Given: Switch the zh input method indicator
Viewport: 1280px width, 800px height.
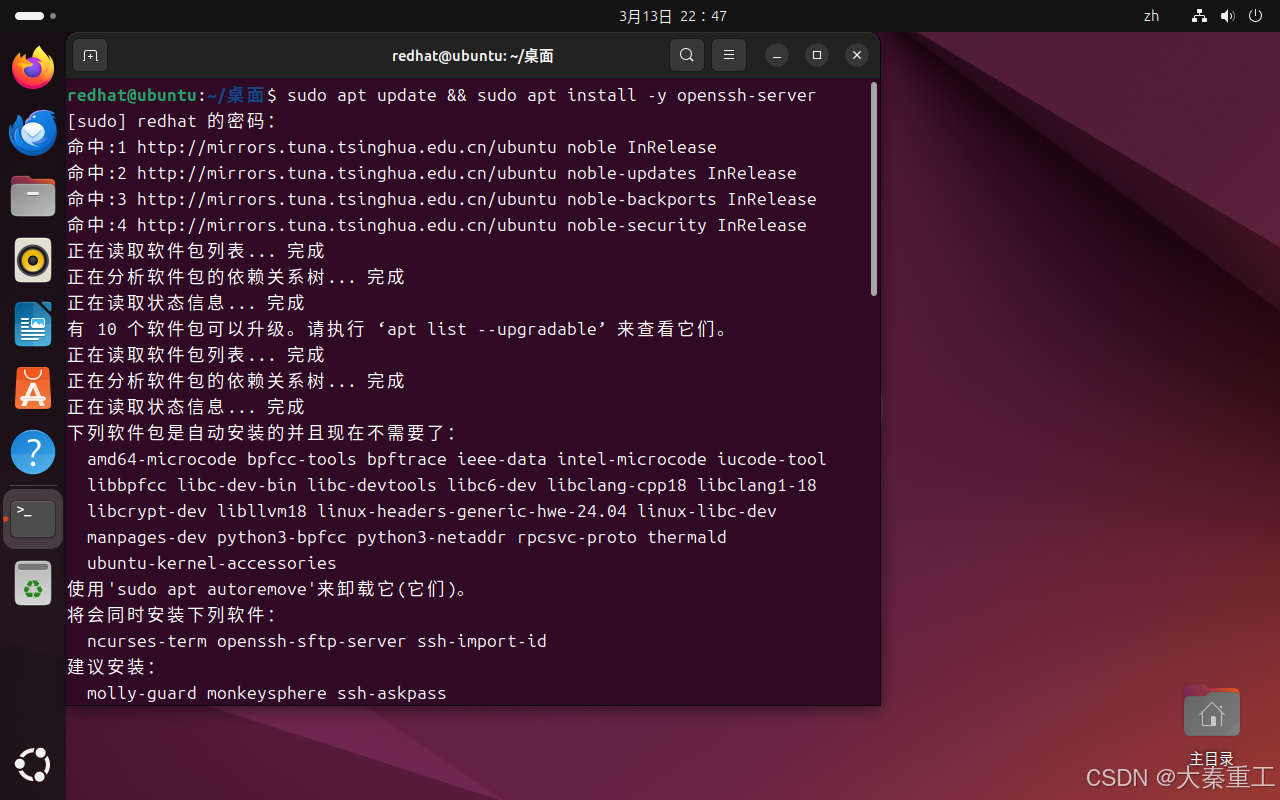Looking at the screenshot, I should click(1151, 16).
